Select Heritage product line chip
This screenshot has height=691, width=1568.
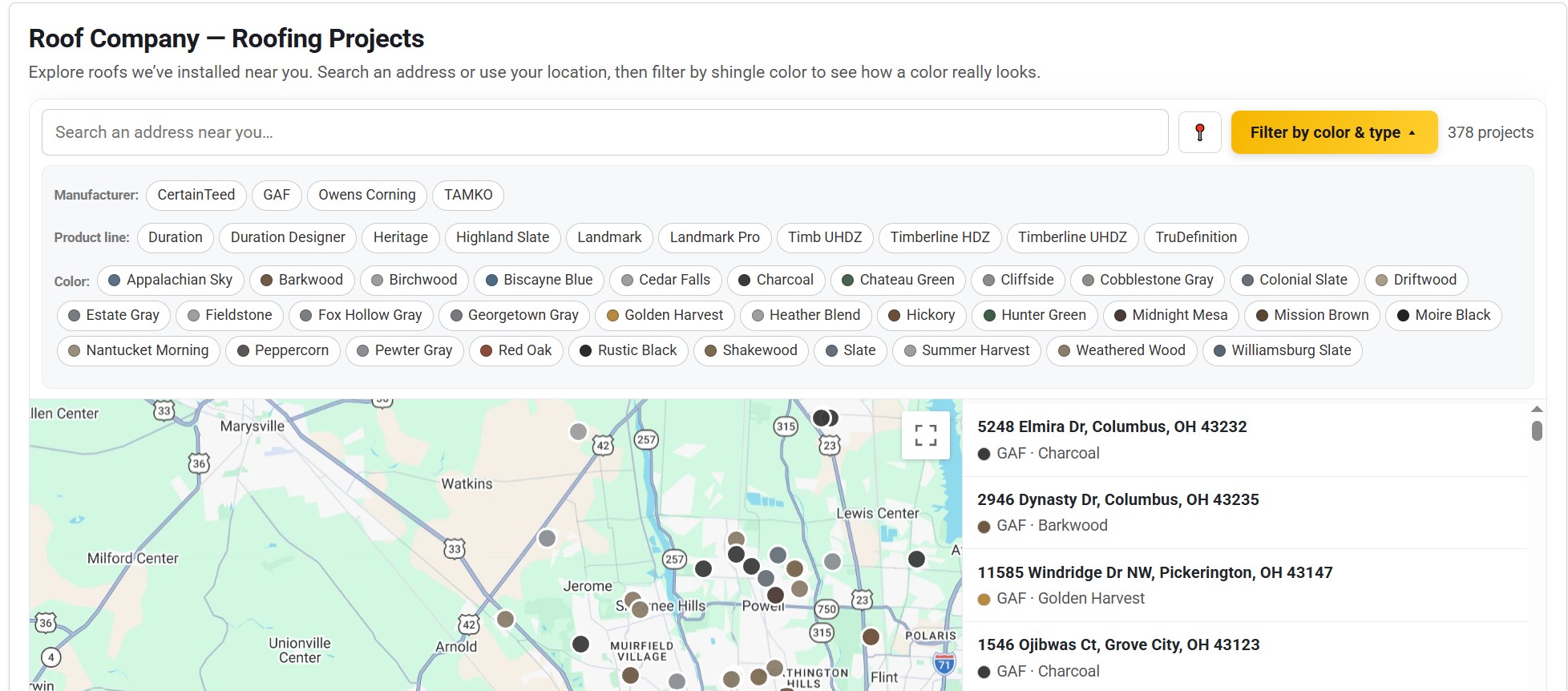[401, 237]
